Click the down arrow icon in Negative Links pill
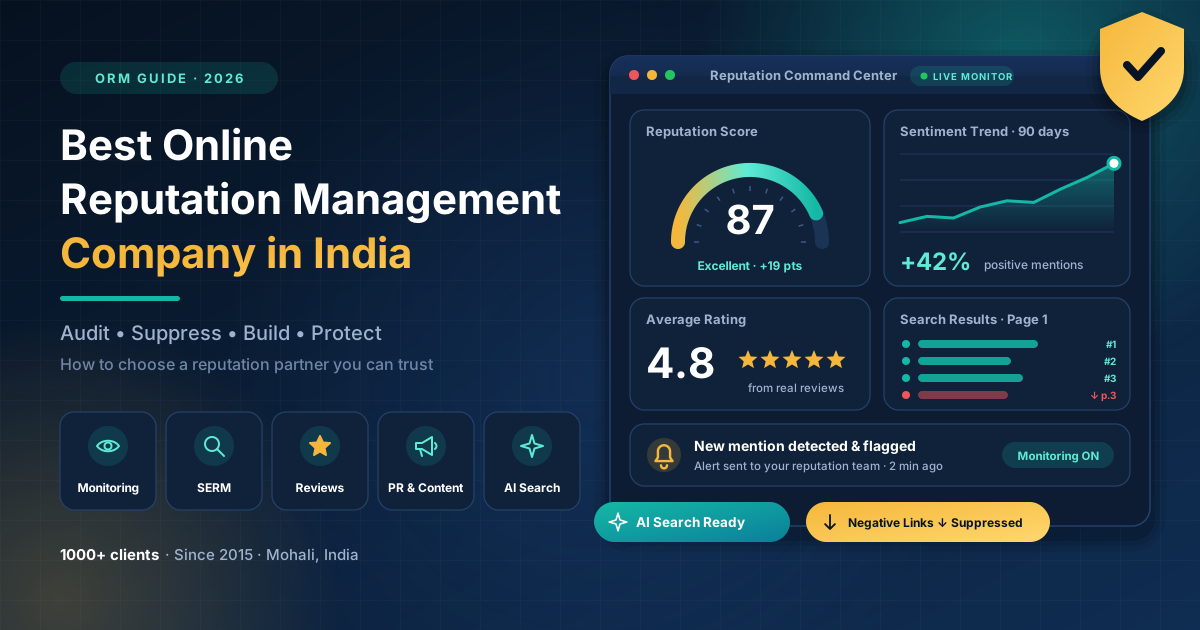This screenshot has width=1200, height=630. (x=829, y=522)
